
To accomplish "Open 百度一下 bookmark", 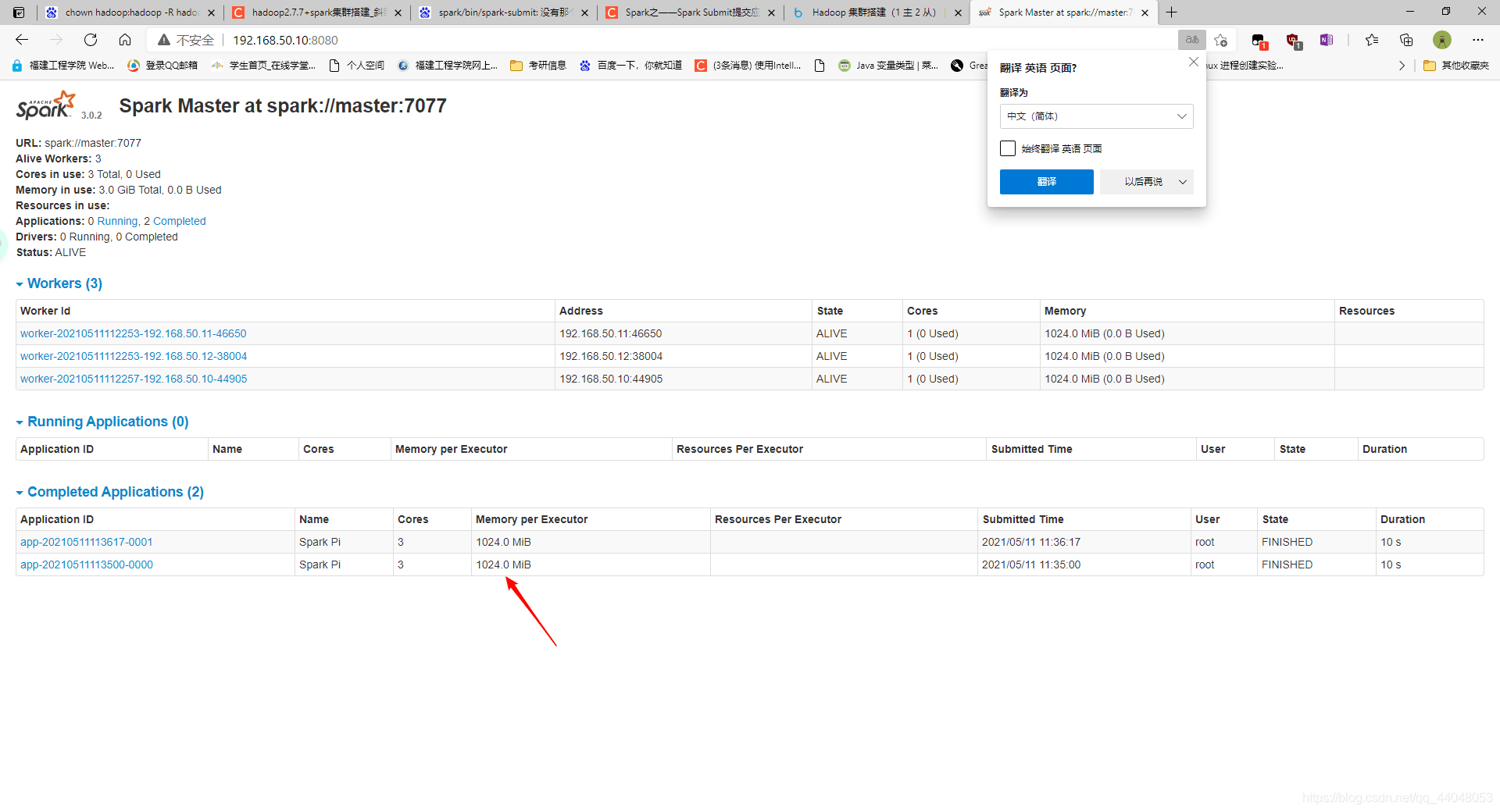I will click(630, 66).
